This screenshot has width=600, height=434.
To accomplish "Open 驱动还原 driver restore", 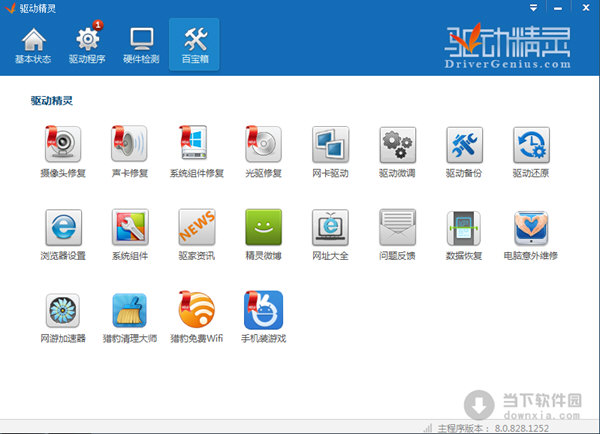I will [531, 145].
